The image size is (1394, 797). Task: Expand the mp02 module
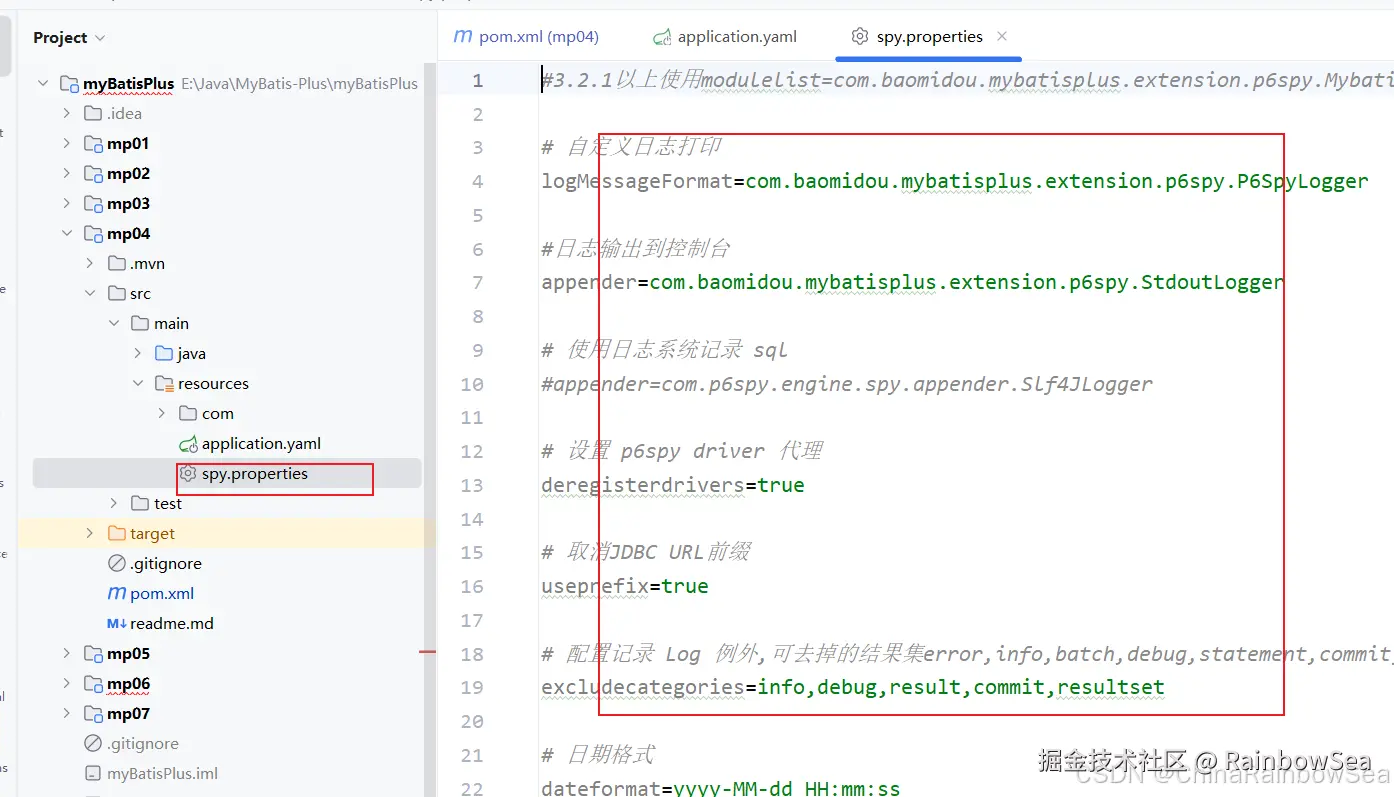pos(67,173)
